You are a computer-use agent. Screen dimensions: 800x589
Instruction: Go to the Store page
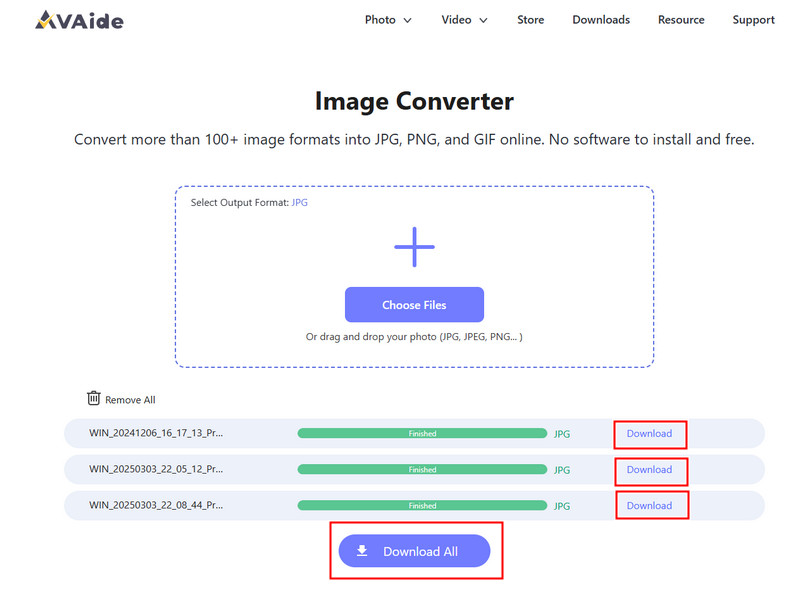click(x=531, y=20)
